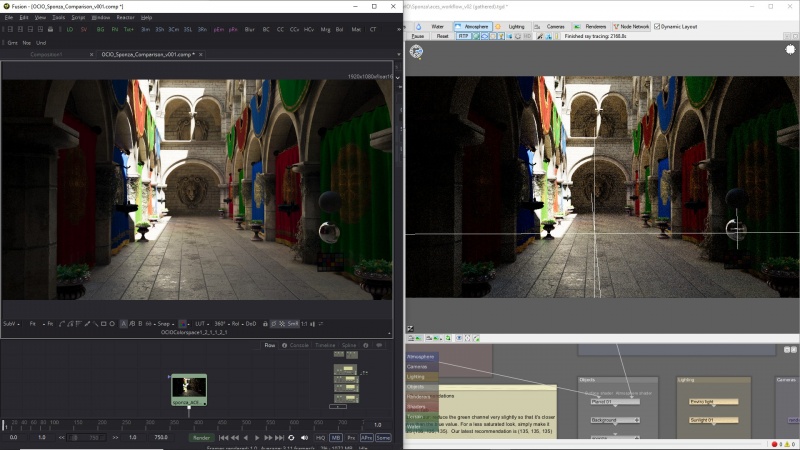Select the sponza_aces loader node thumbnail
800x450 pixels.
(189, 387)
